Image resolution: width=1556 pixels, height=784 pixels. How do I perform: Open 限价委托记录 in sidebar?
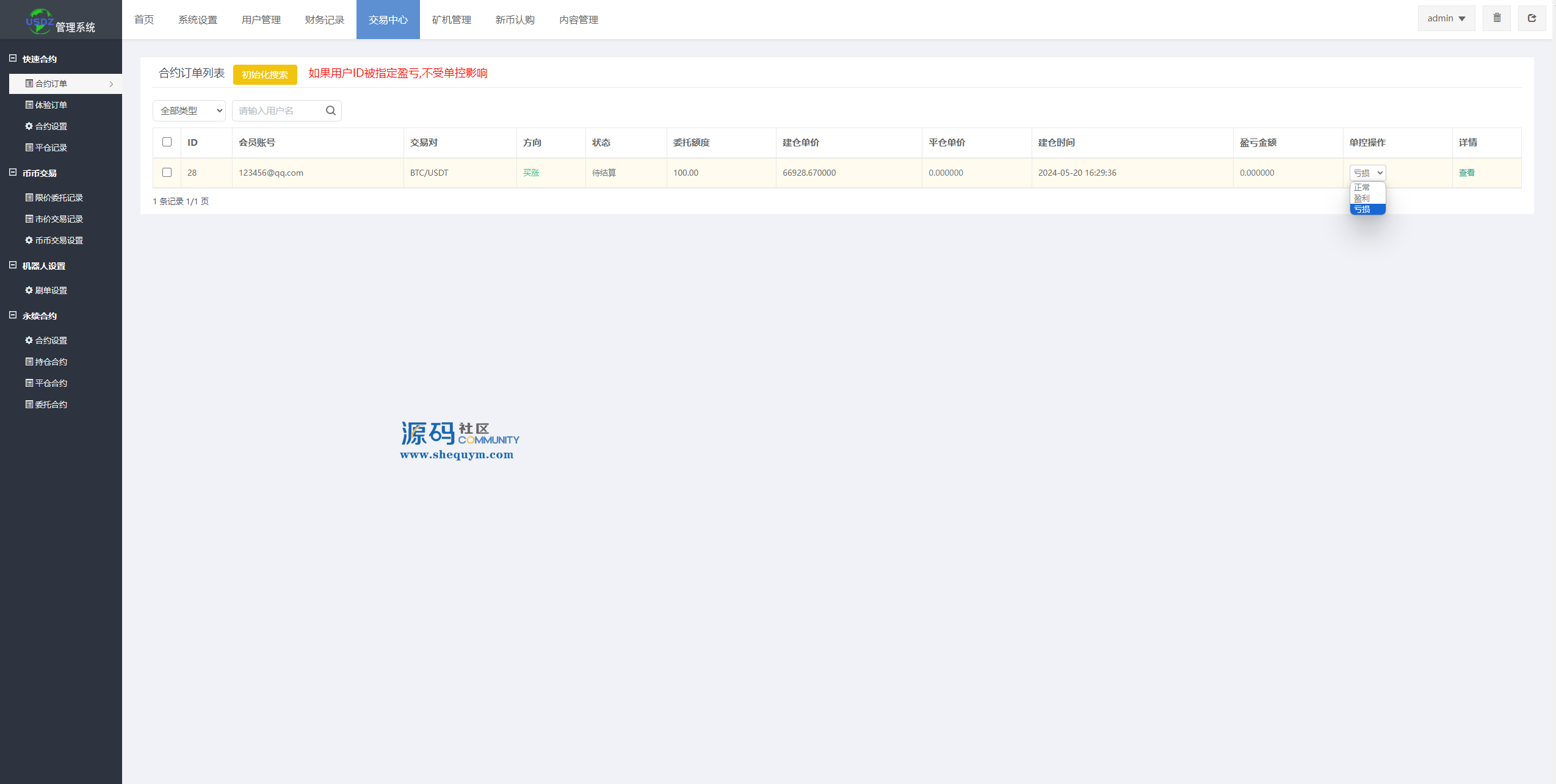(x=54, y=198)
